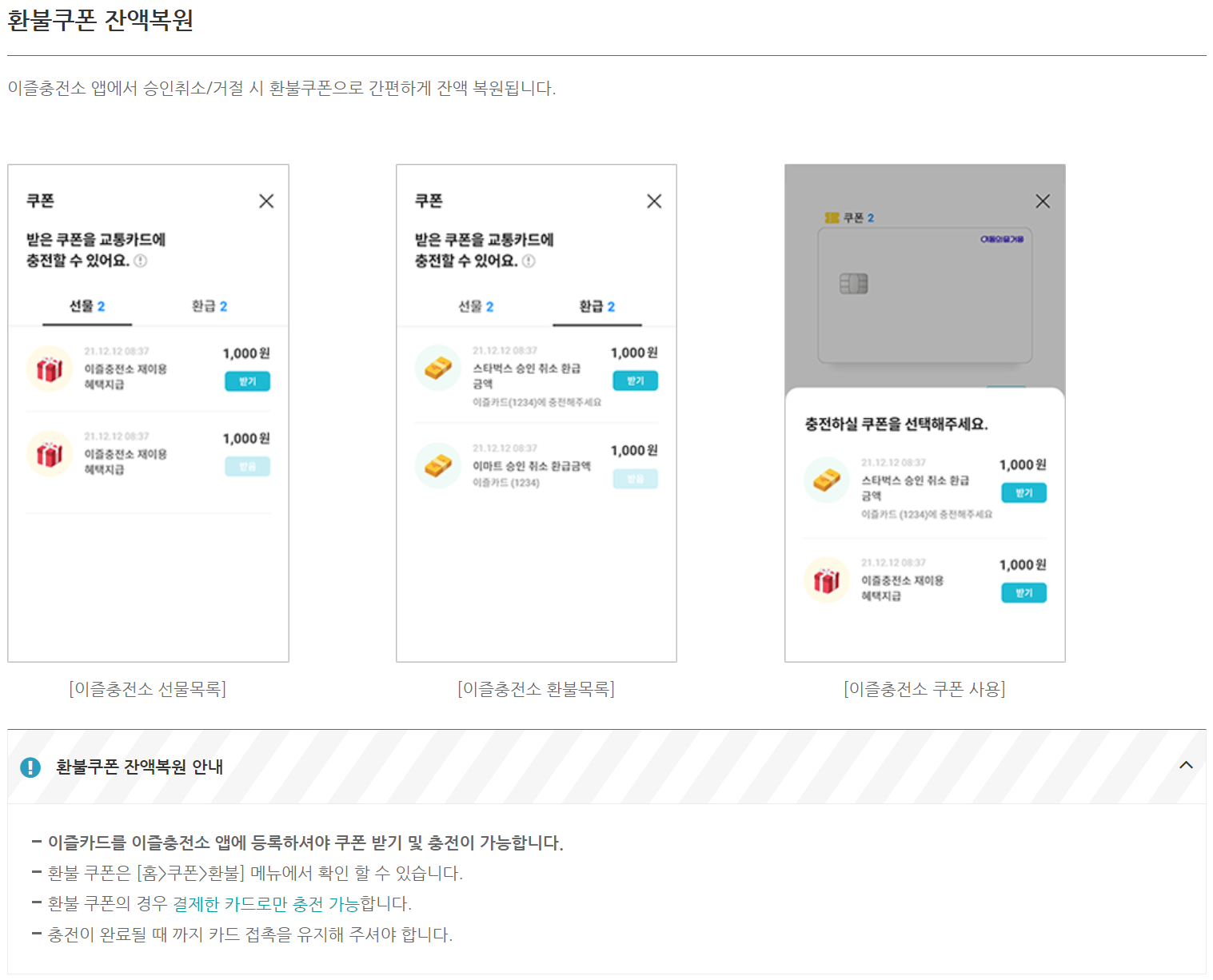Tap 받기 for 이즐충전소 재이용 in the 쿠폰 사용 screenshot
This screenshot has width=1213, height=980.
(1024, 593)
